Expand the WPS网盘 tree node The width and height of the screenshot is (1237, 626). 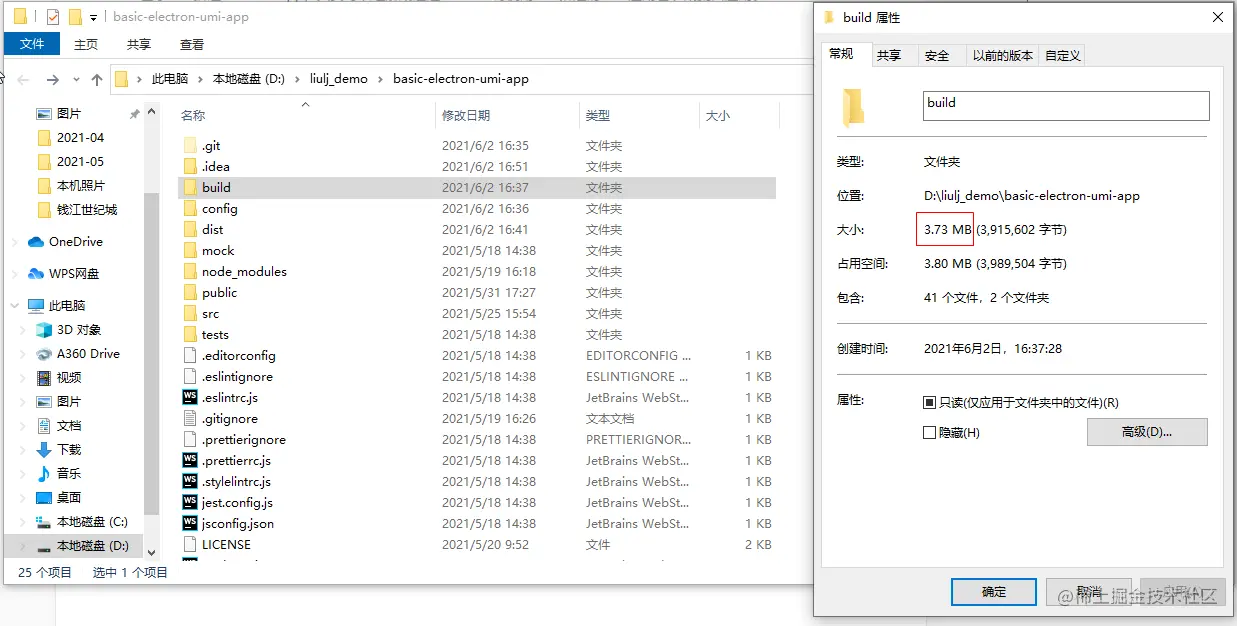[14, 274]
